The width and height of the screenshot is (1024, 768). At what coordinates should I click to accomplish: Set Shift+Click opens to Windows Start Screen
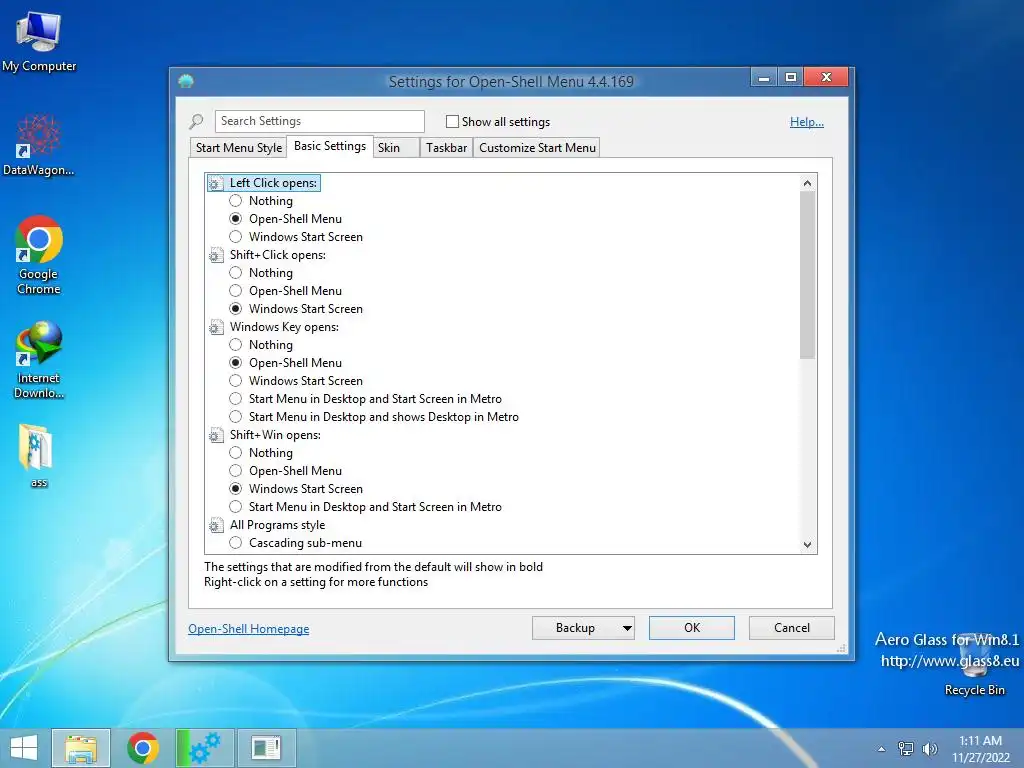point(236,308)
